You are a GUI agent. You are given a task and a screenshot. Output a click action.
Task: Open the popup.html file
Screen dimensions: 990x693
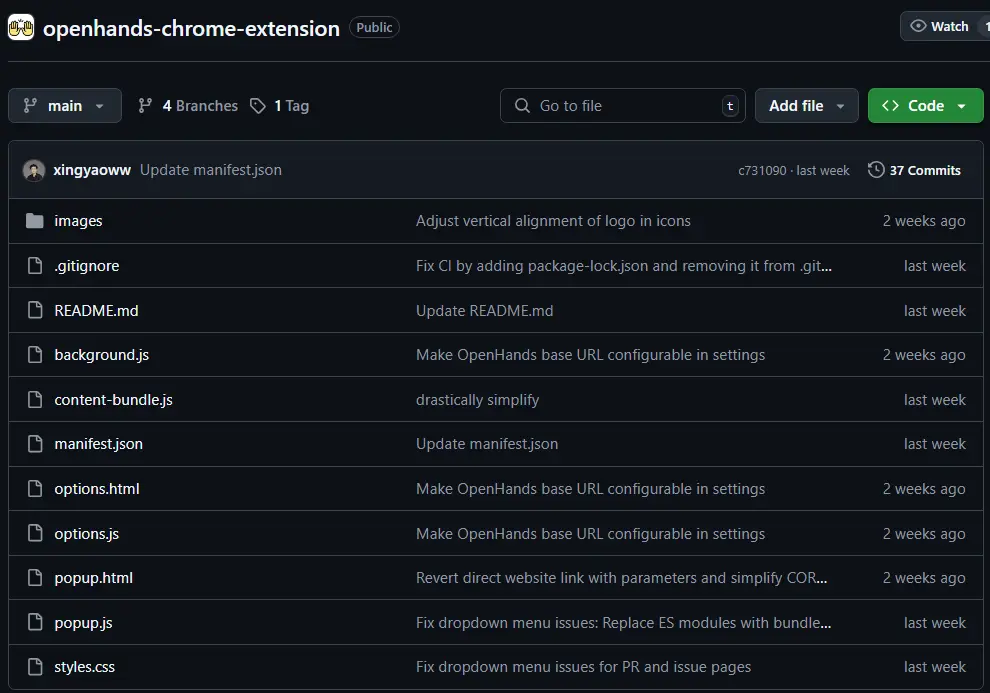(93, 578)
